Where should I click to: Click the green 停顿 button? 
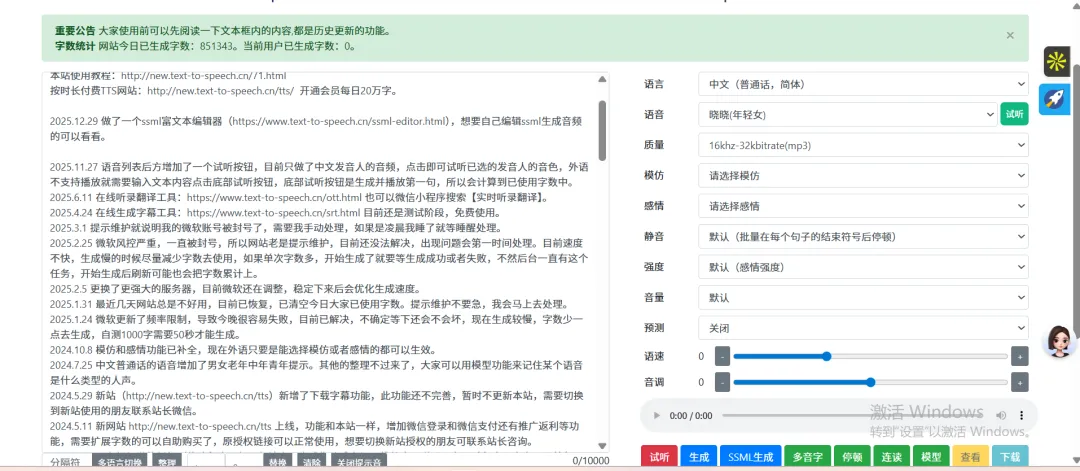coord(852,457)
